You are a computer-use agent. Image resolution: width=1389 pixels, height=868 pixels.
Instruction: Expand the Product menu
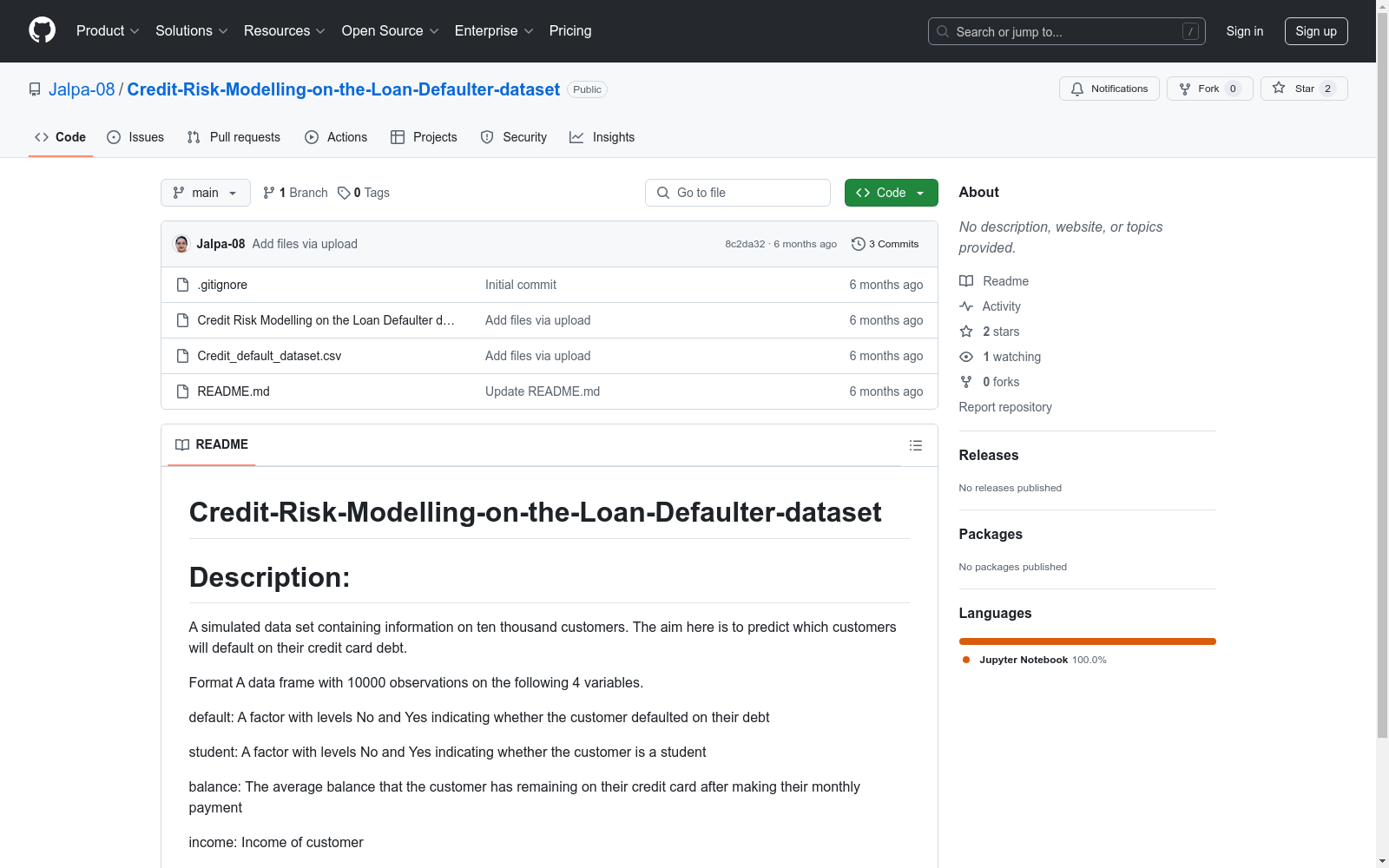pos(108,31)
